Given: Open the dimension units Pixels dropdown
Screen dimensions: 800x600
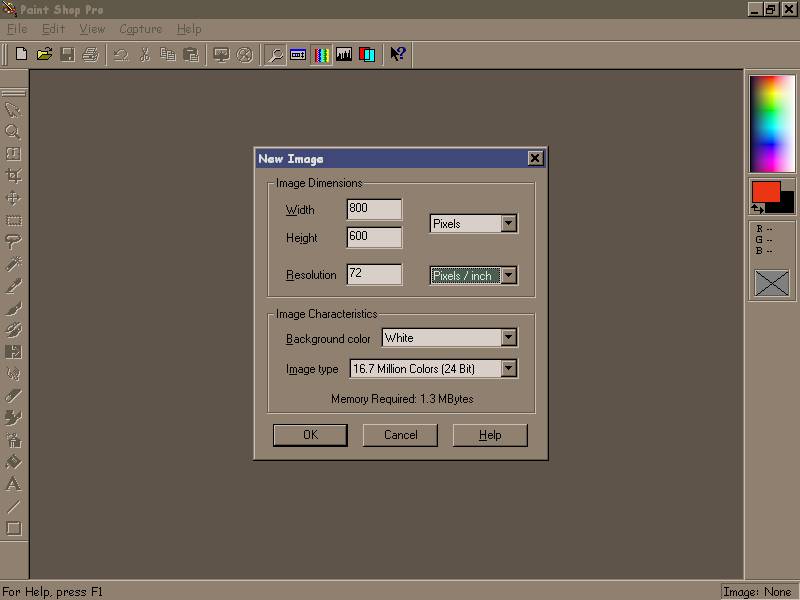Looking at the screenshot, I should (x=509, y=223).
